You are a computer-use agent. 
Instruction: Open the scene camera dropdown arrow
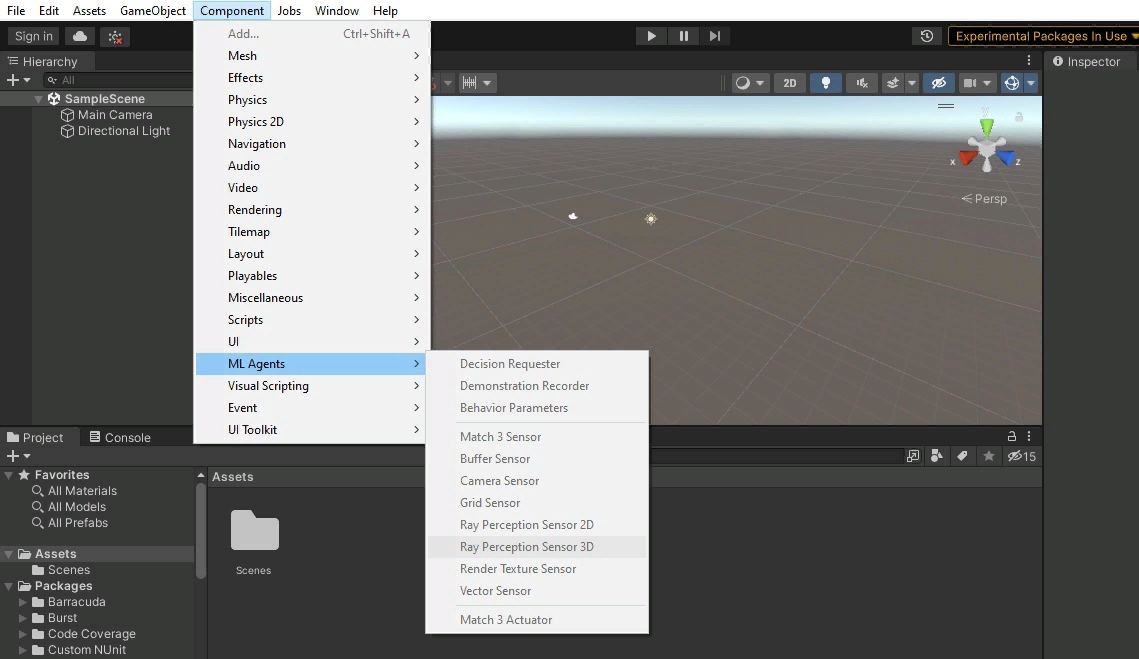(987, 83)
